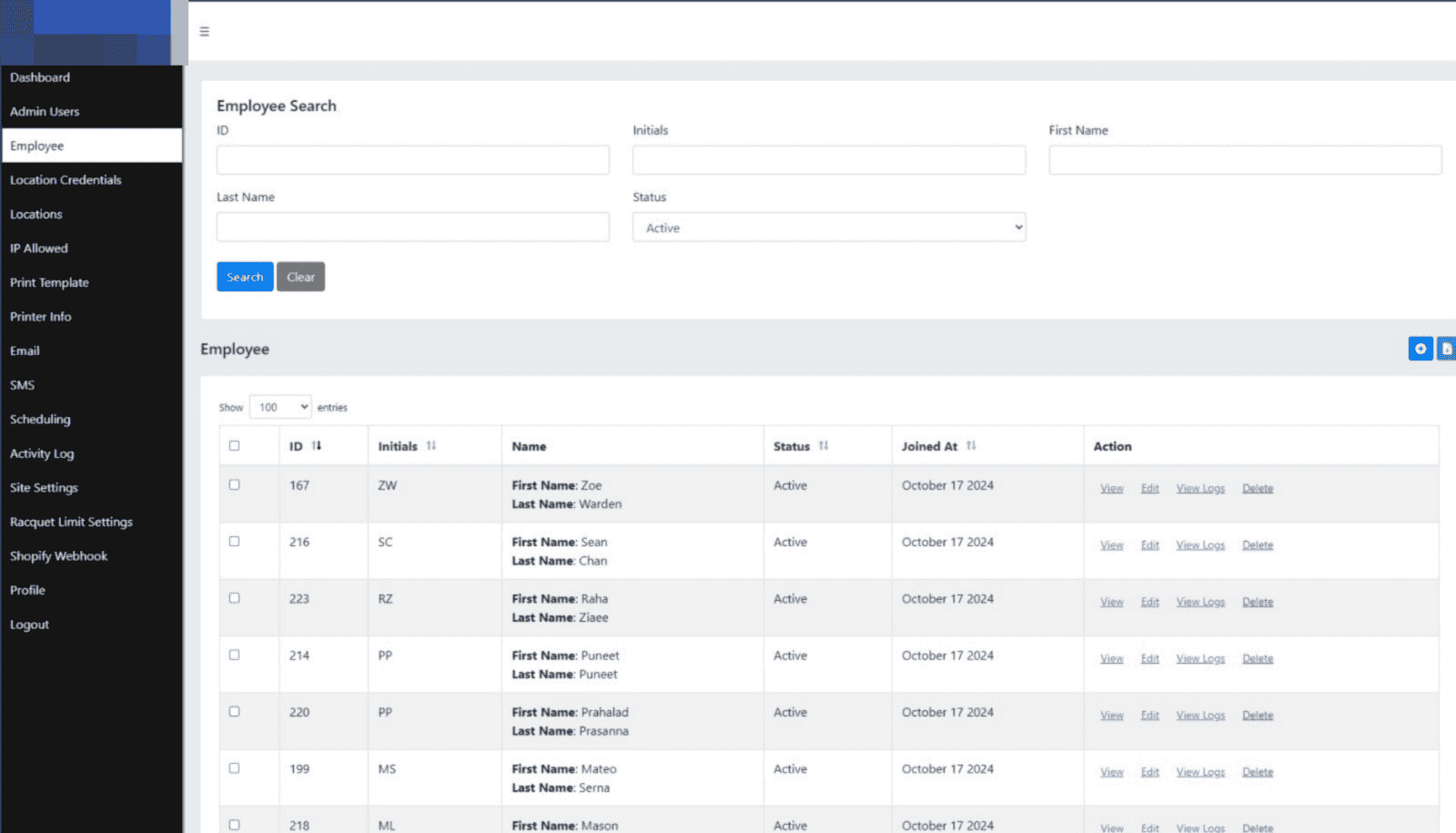The image size is (1456, 833).
Task: Check the select-all checkbox in table header
Action: [x=235, y=445]
